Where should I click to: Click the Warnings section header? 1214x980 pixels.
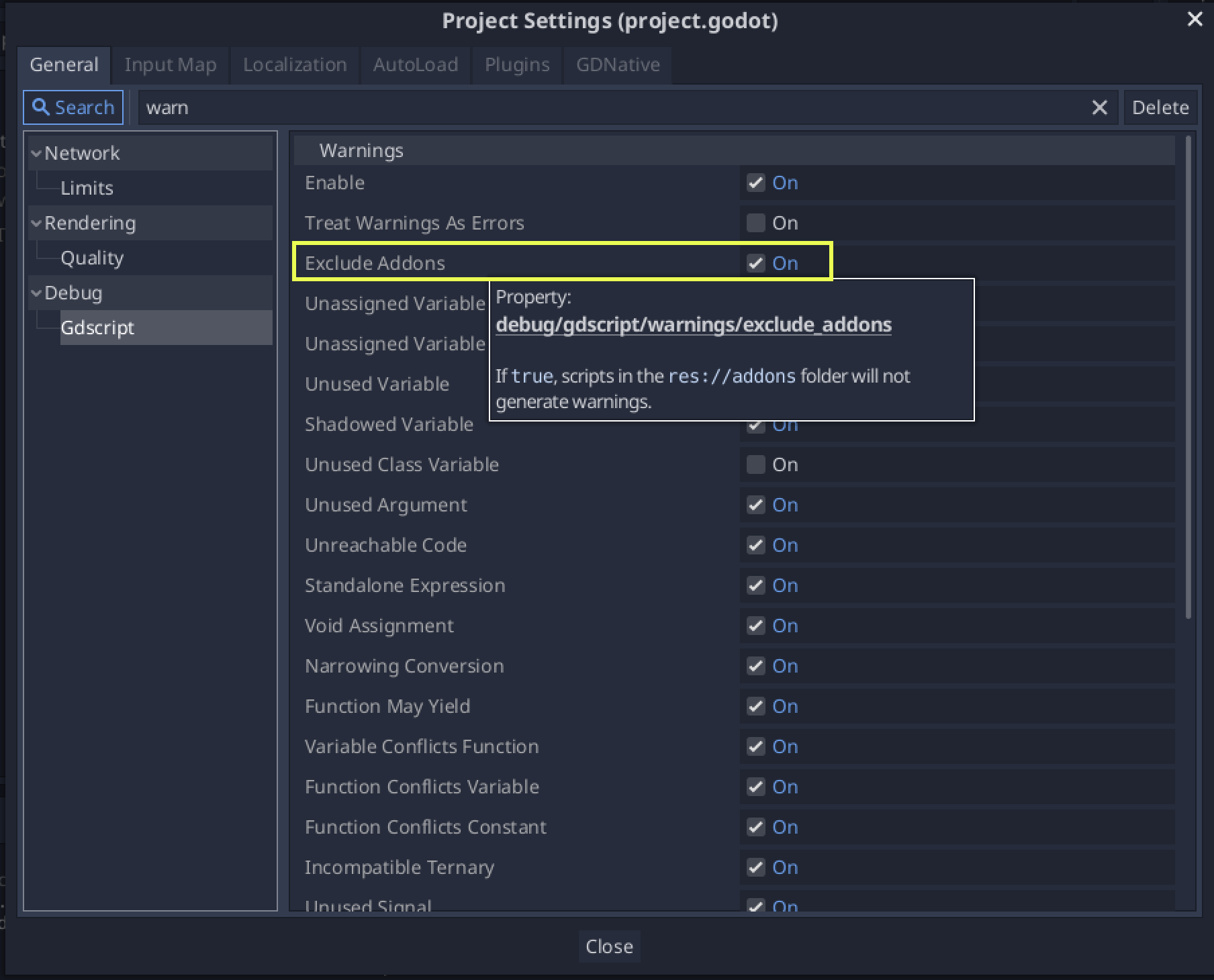click(734, 150)
